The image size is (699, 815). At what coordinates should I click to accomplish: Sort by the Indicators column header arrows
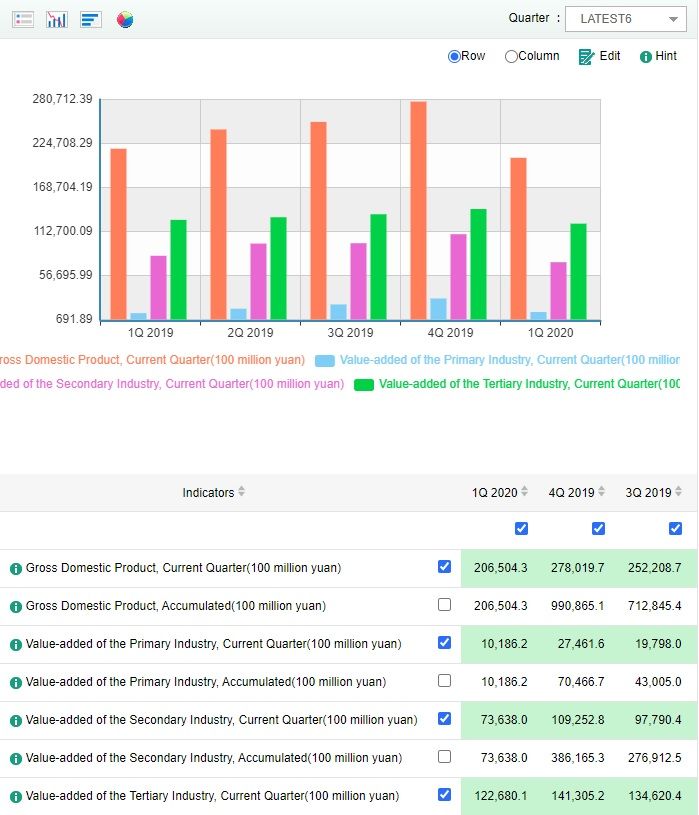(241, 492)
